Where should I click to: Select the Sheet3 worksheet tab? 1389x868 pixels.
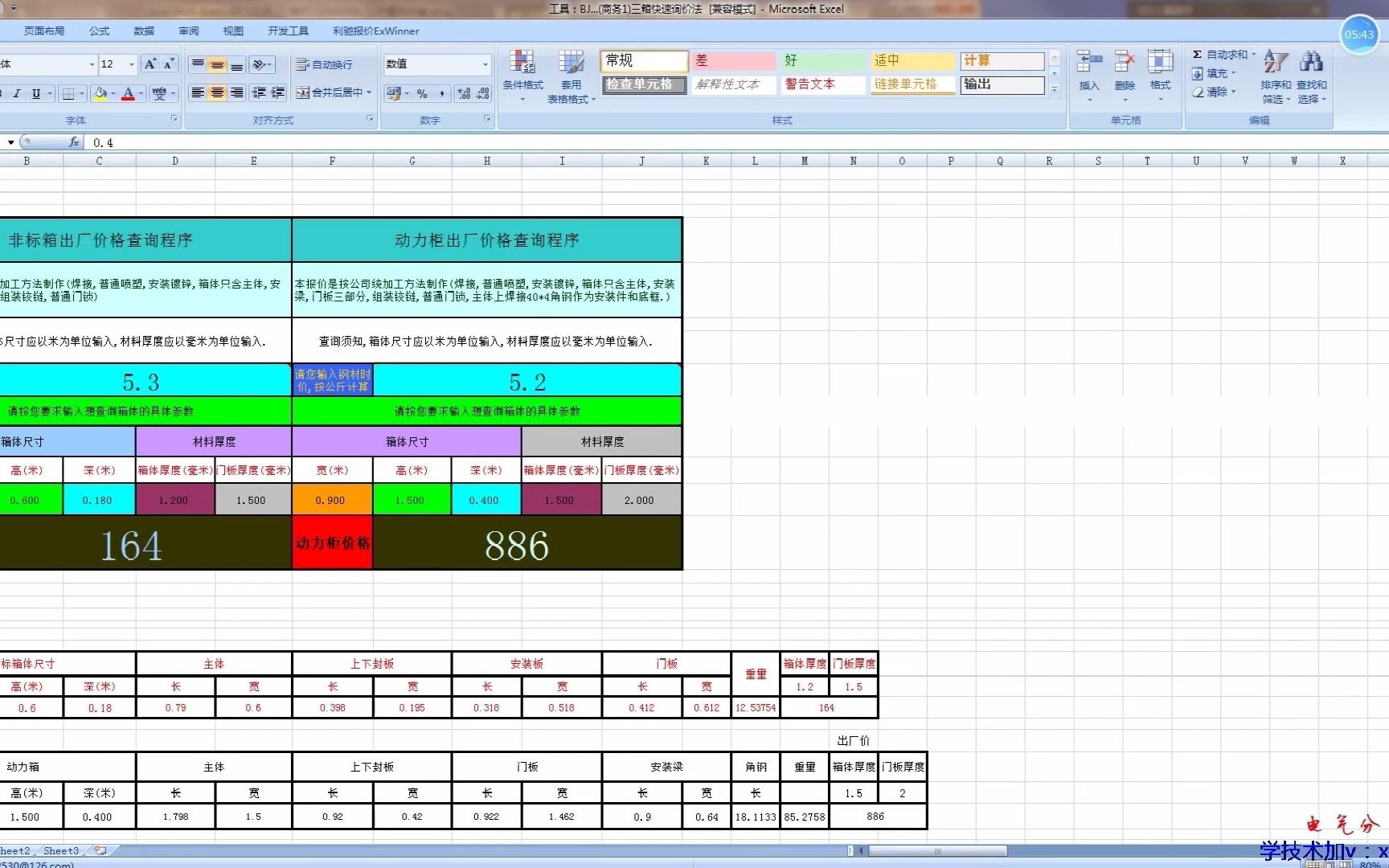[61, 850]
